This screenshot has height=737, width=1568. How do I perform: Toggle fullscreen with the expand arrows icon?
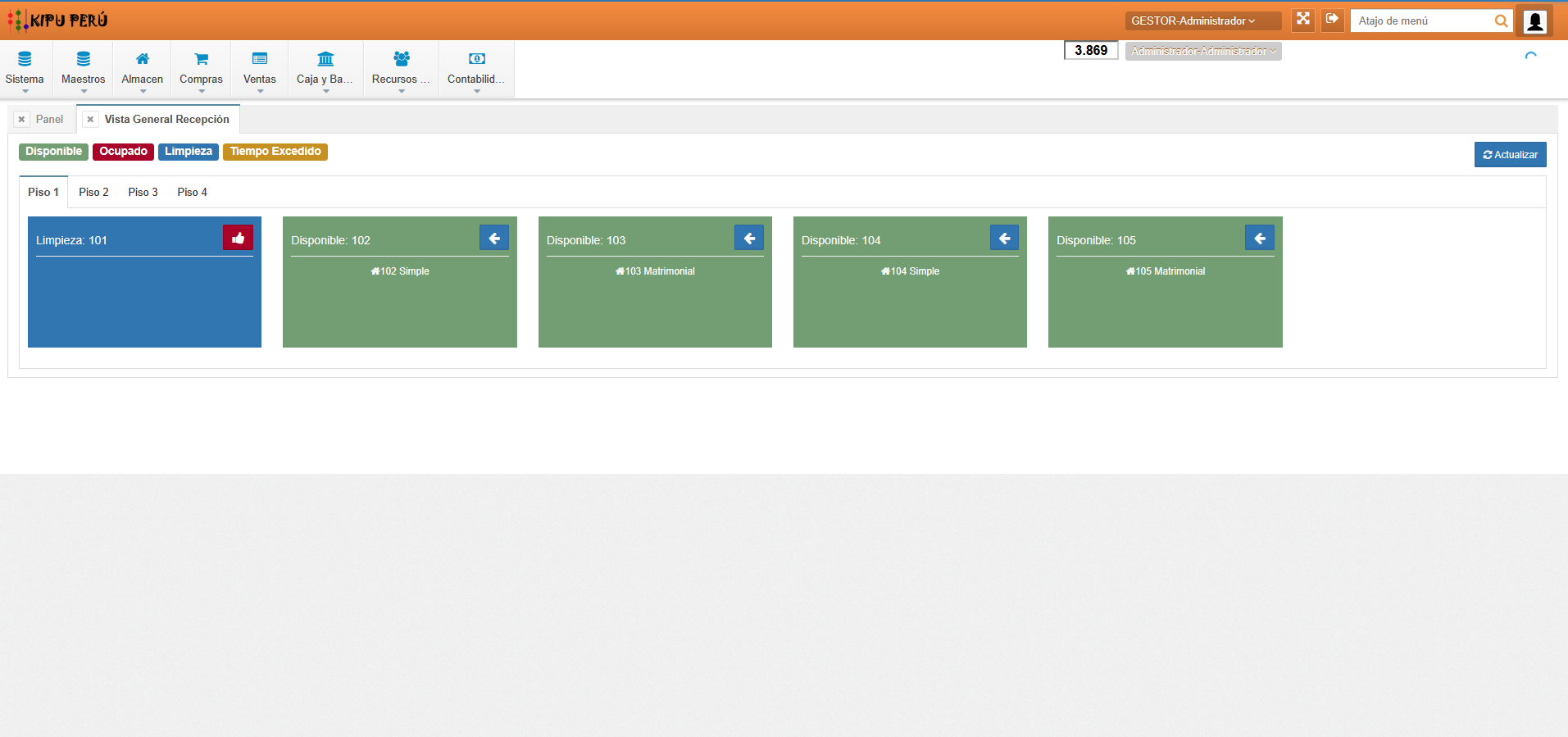[1303, 20]
